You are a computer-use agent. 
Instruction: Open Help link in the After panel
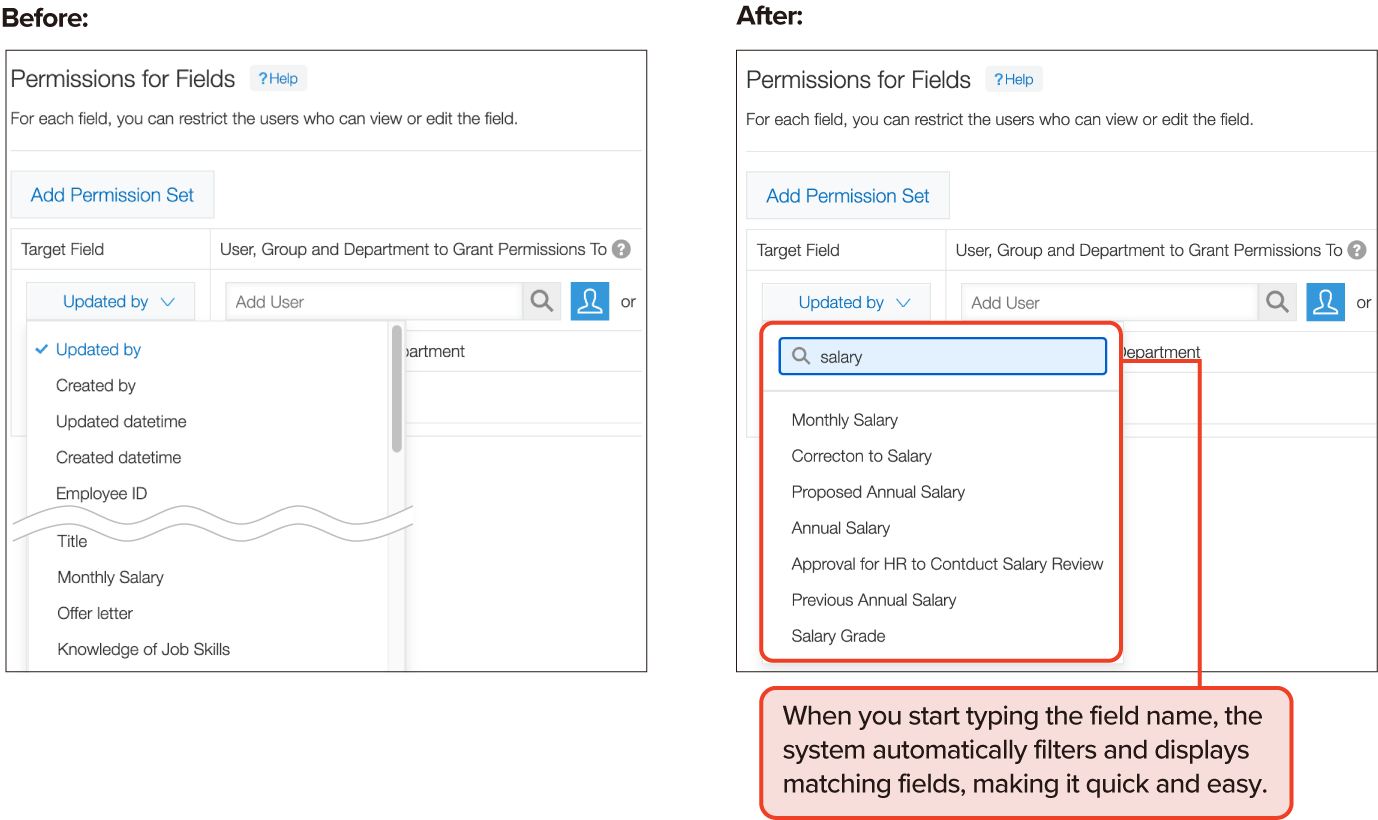(1014, 80)
